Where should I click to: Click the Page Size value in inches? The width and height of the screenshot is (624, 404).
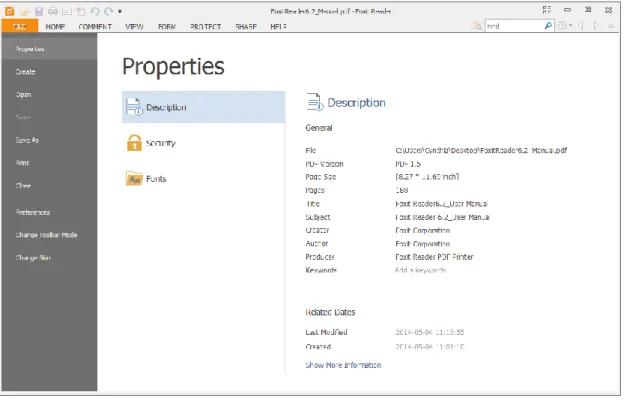click(427, 176)
